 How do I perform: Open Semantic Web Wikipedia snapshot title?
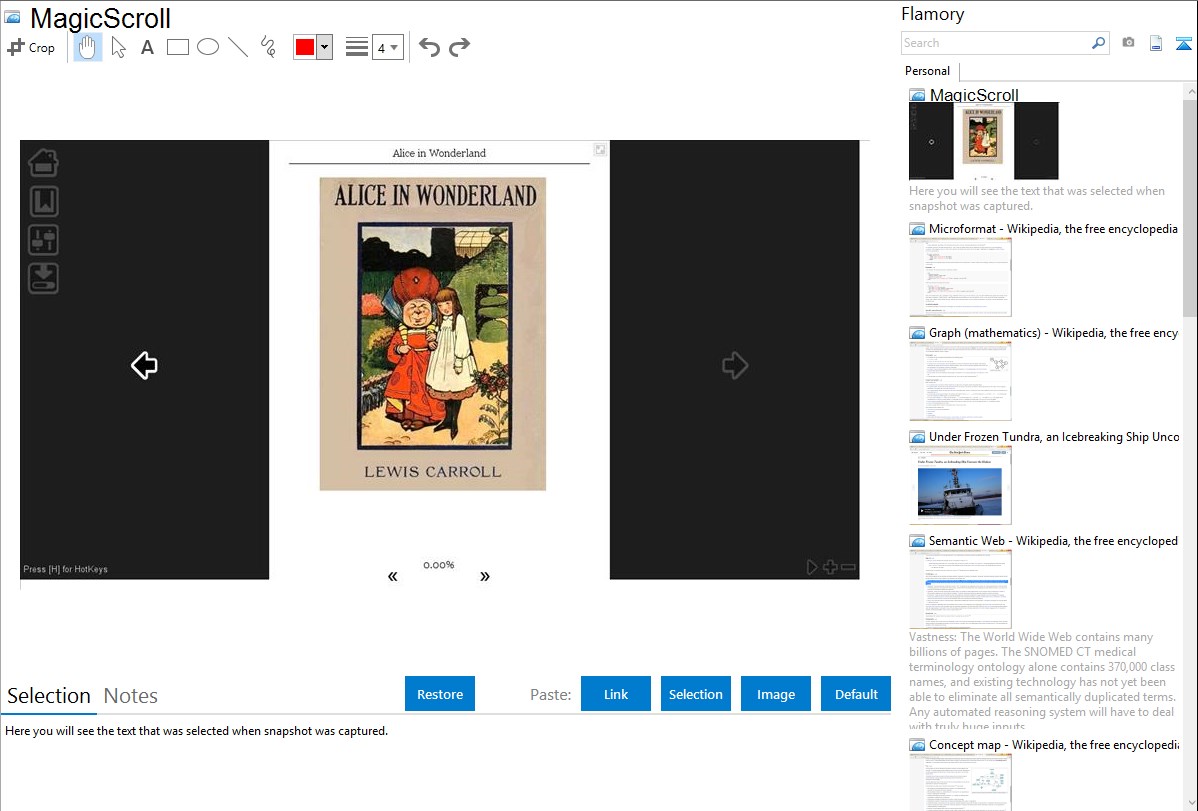1054,541
